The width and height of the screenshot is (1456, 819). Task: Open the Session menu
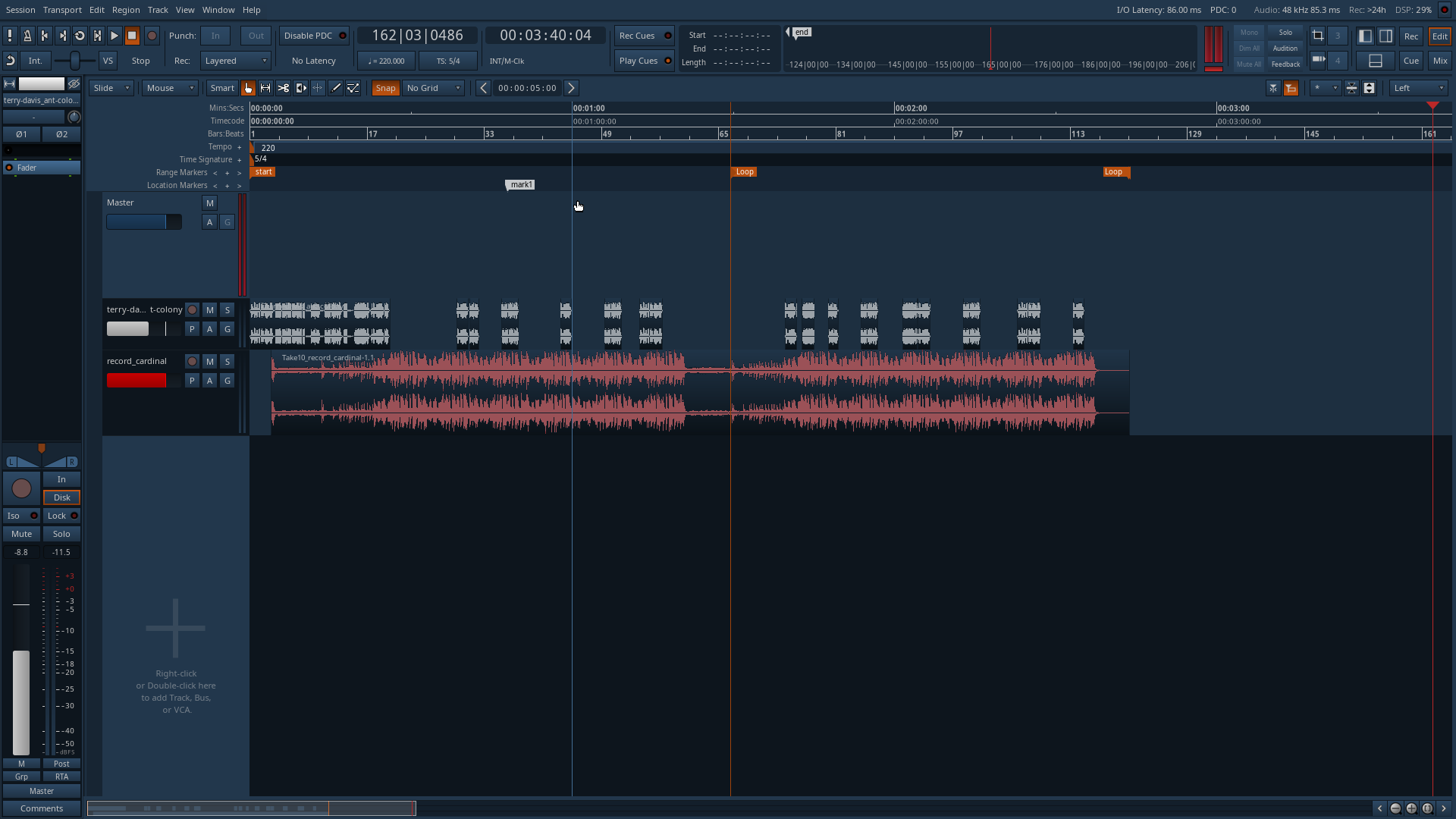coord(20,10)
